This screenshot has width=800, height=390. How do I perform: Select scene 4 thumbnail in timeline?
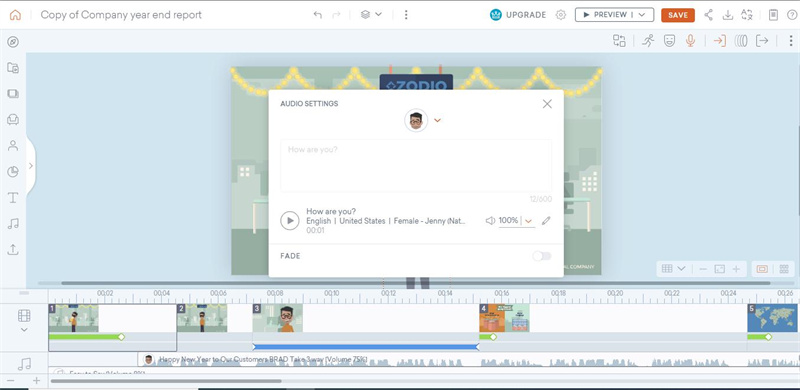click(x=504, y=318)
